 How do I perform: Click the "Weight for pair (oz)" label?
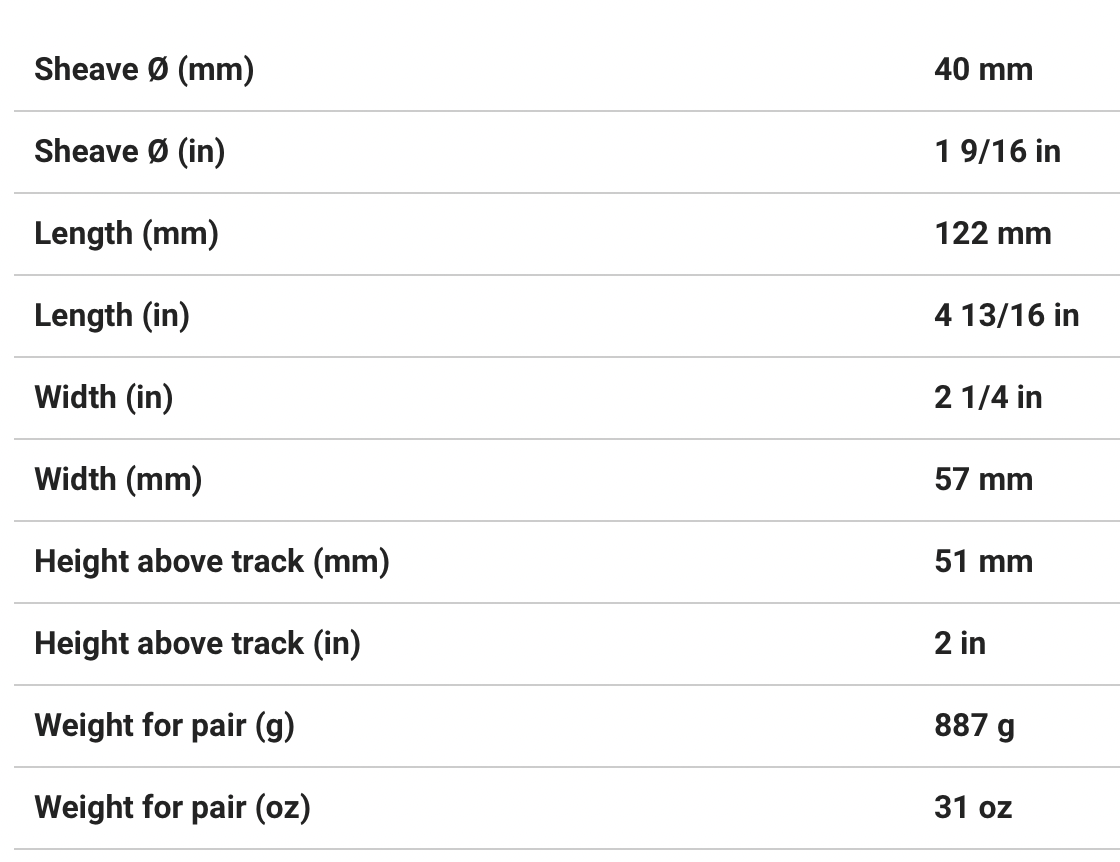click(172, 808)
